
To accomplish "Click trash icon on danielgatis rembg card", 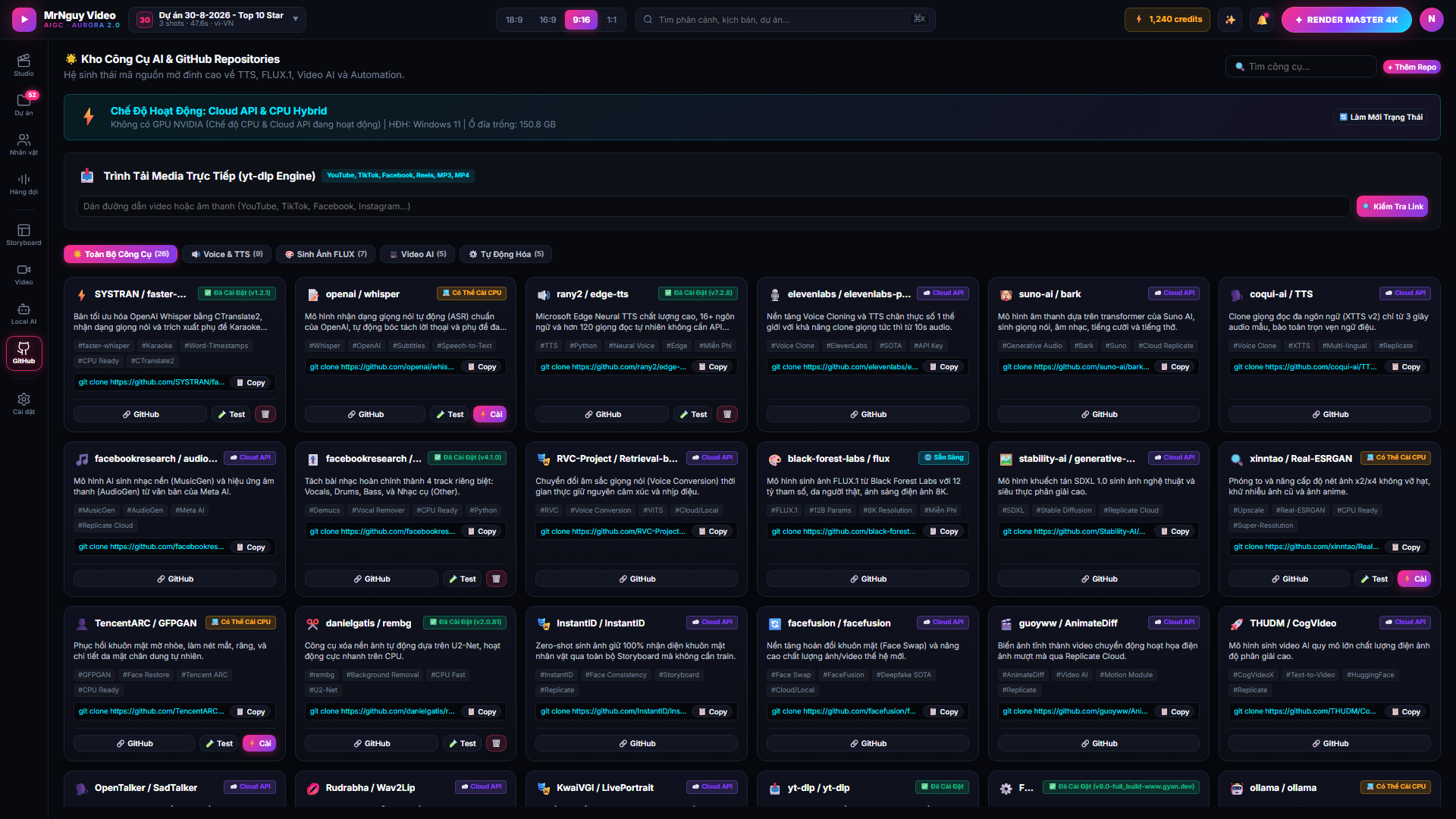I will tap(496, 743).
